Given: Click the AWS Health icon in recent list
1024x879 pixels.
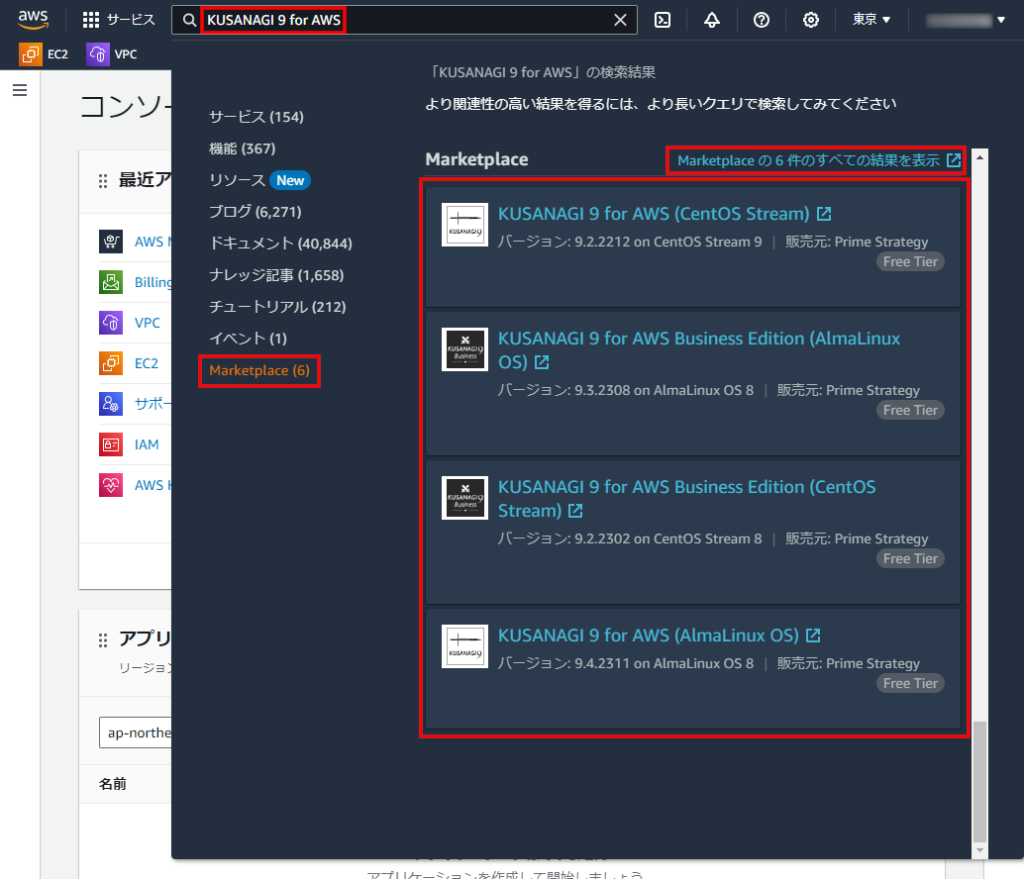Looking at the screenshot, I should (110, 485).
